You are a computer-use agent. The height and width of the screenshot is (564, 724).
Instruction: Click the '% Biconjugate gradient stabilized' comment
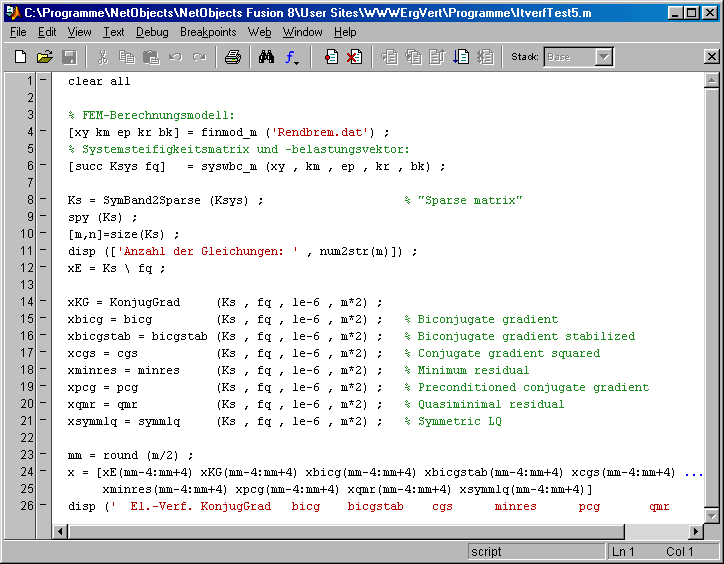coord(519,336)
